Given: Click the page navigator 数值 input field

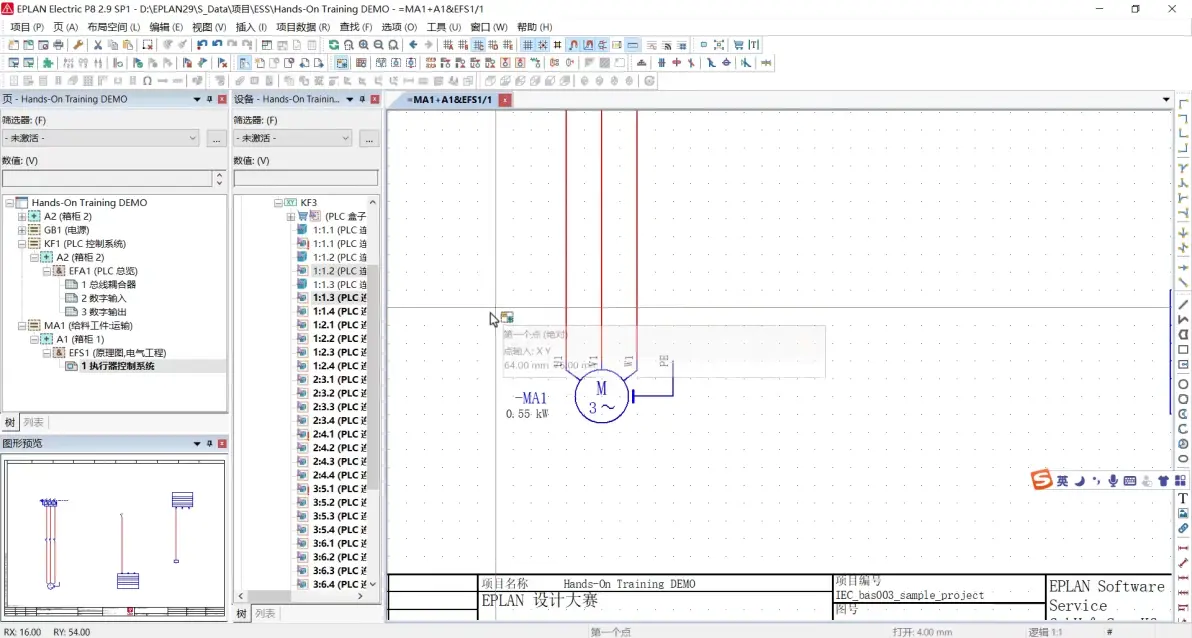Looking at the screenshot, I should click(107, 178).
